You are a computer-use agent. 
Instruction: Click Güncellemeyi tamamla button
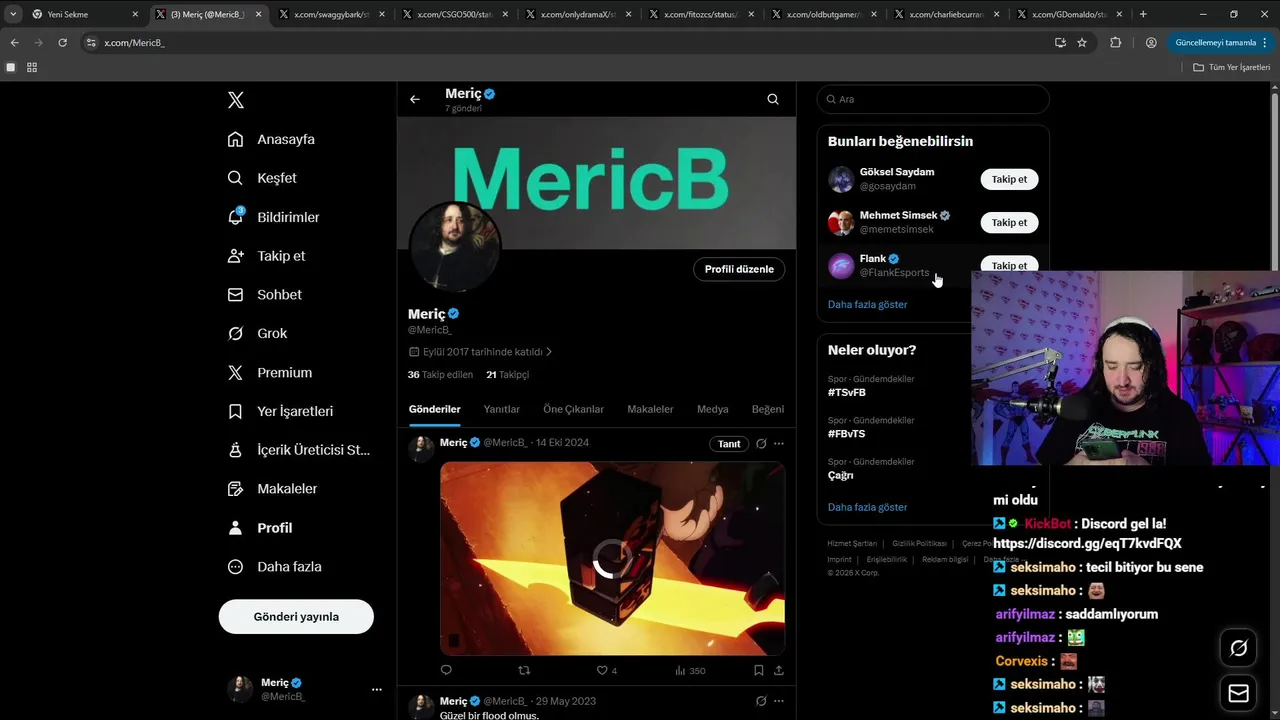pyautogui.click(x=1219, y=43)
